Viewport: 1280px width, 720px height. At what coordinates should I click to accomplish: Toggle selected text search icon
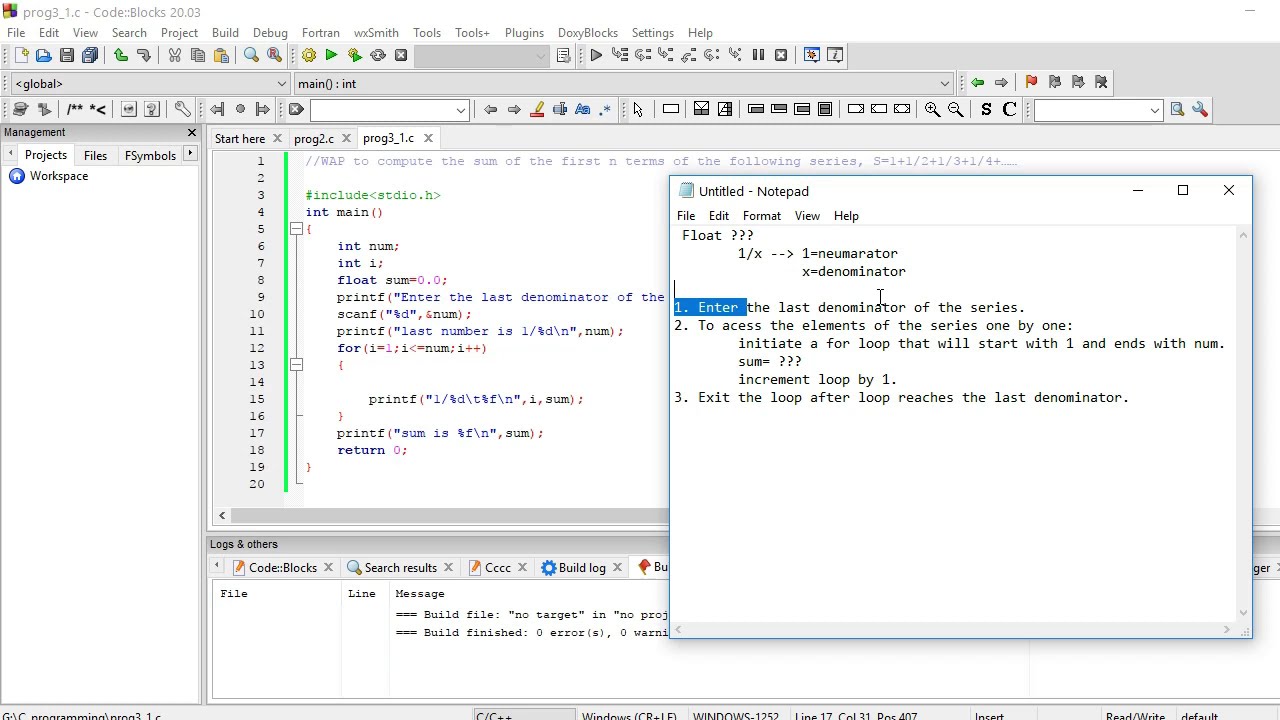pyautogui.click(x=560, y=110)
